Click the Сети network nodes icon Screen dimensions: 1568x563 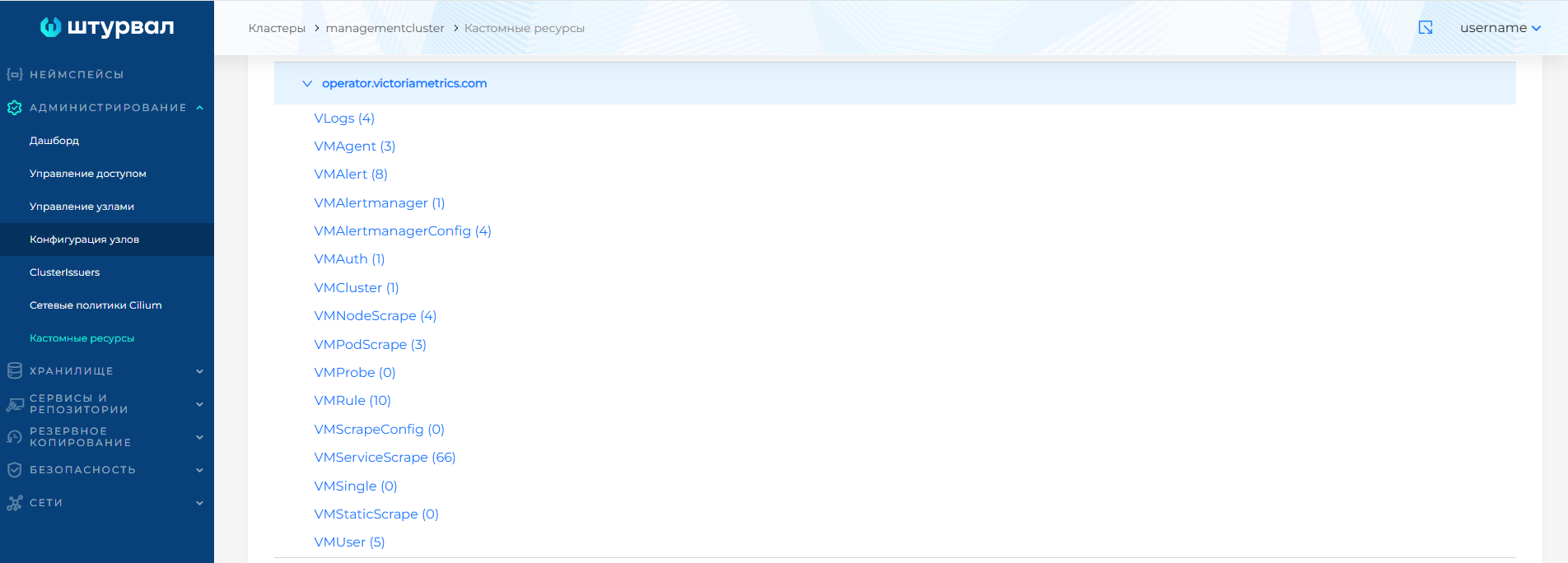point(14,503)
